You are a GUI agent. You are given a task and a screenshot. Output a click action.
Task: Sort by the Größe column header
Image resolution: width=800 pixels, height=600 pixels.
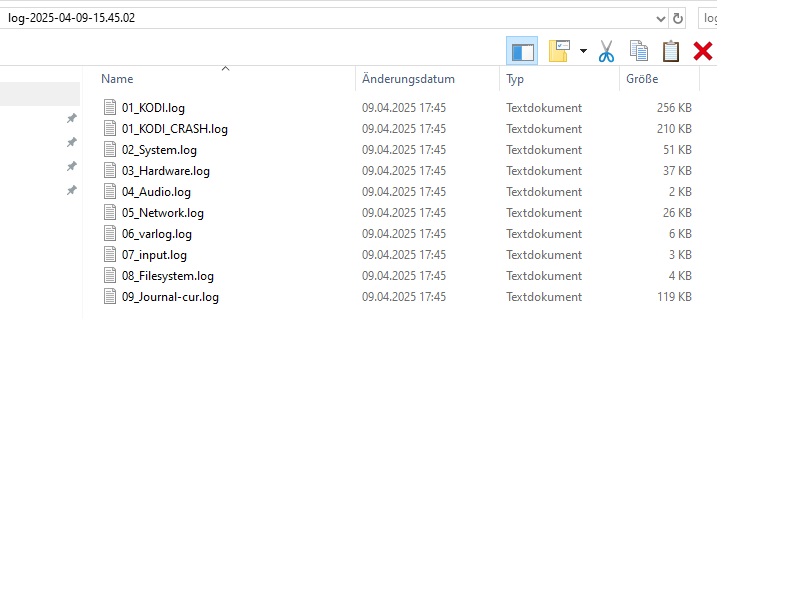click(642, 79)
